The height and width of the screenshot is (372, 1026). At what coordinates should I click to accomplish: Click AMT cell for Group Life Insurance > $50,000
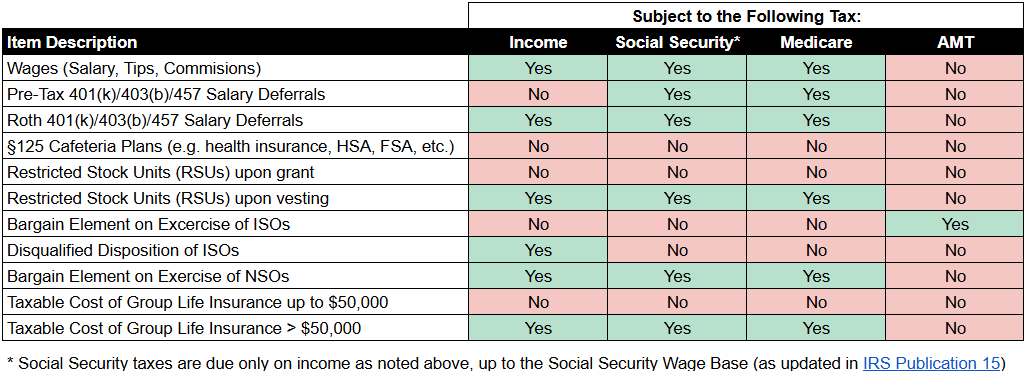point(955,328)
